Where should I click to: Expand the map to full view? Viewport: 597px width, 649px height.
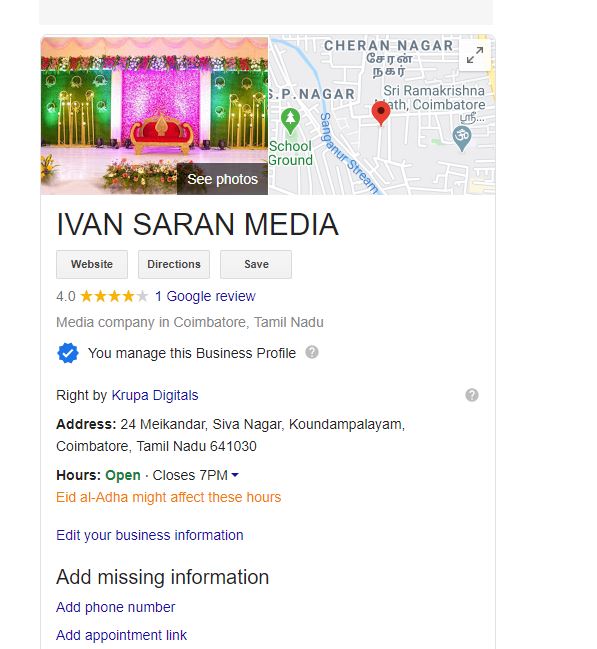point(475,55)
